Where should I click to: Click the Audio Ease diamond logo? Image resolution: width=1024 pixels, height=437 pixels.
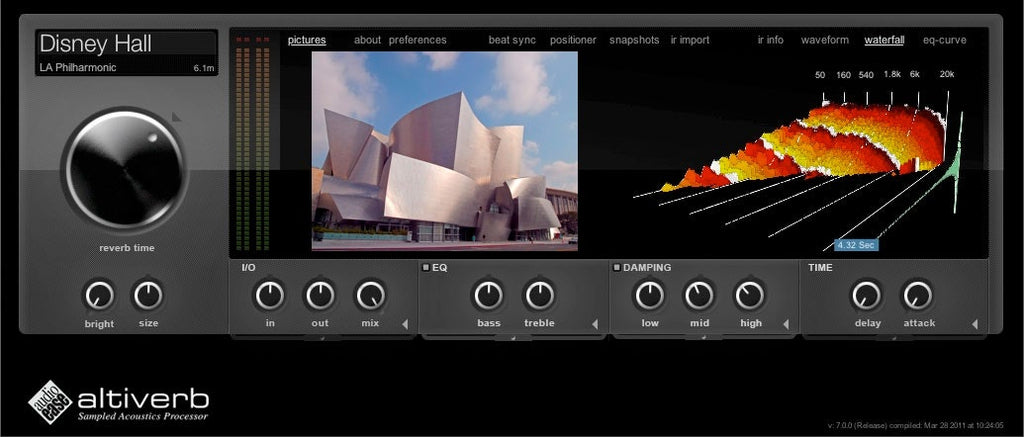click(x=50, y=402)
